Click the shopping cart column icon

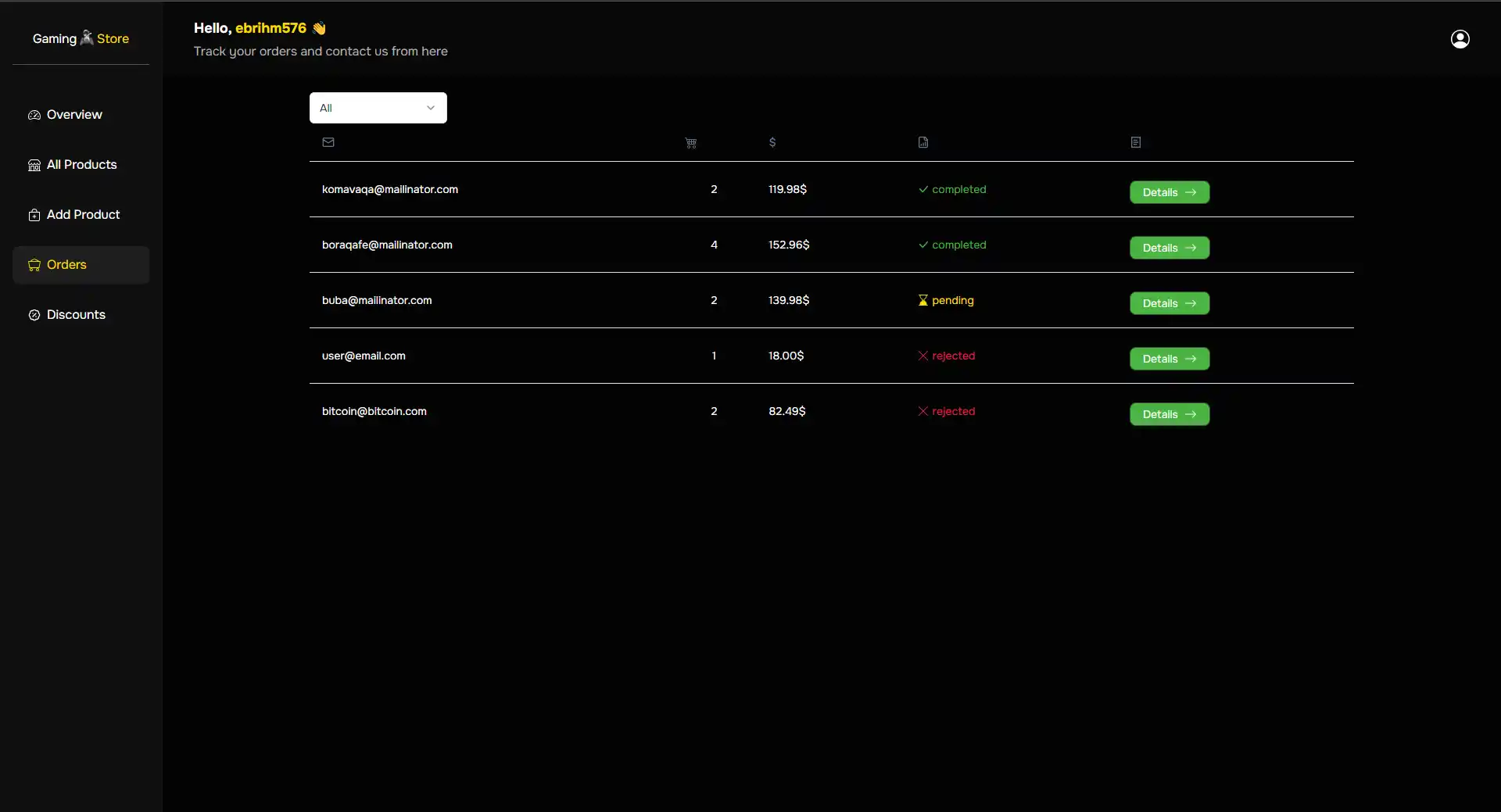point(691,143)
